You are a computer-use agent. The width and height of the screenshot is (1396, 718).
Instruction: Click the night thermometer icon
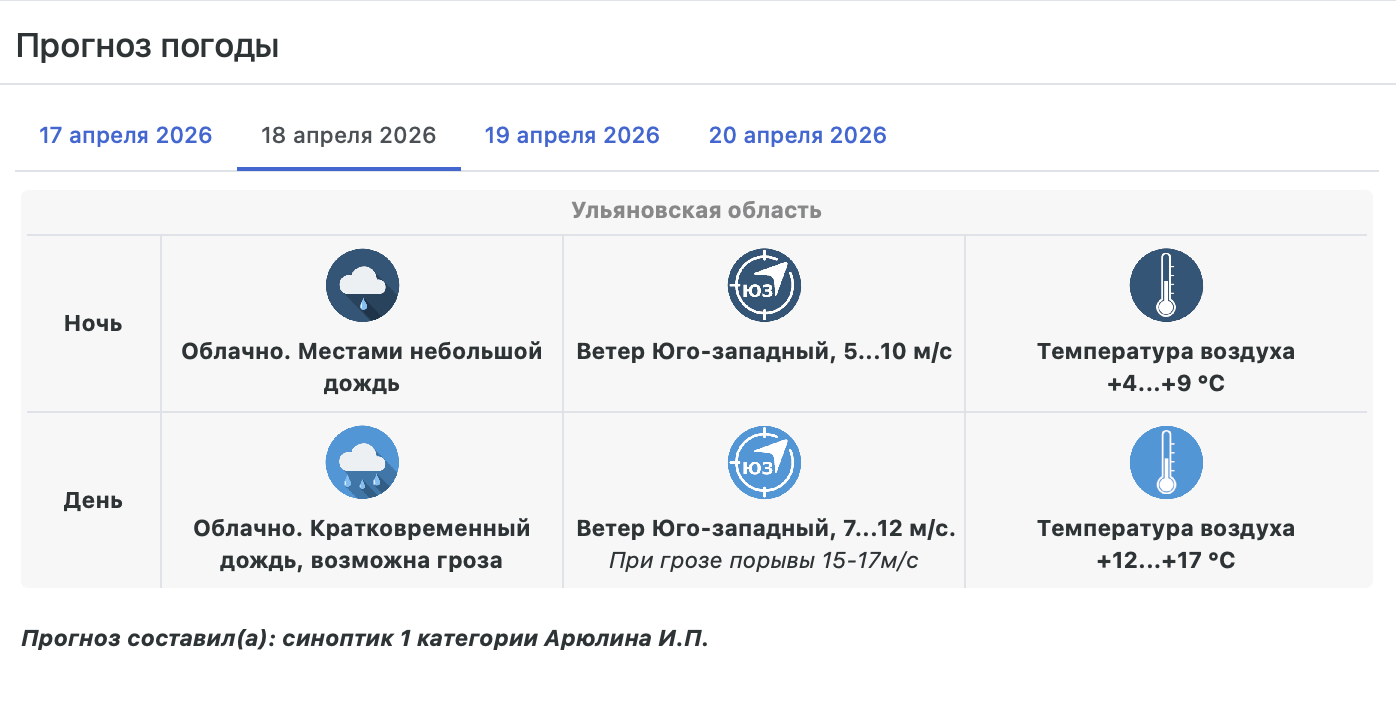point(1165,286)
